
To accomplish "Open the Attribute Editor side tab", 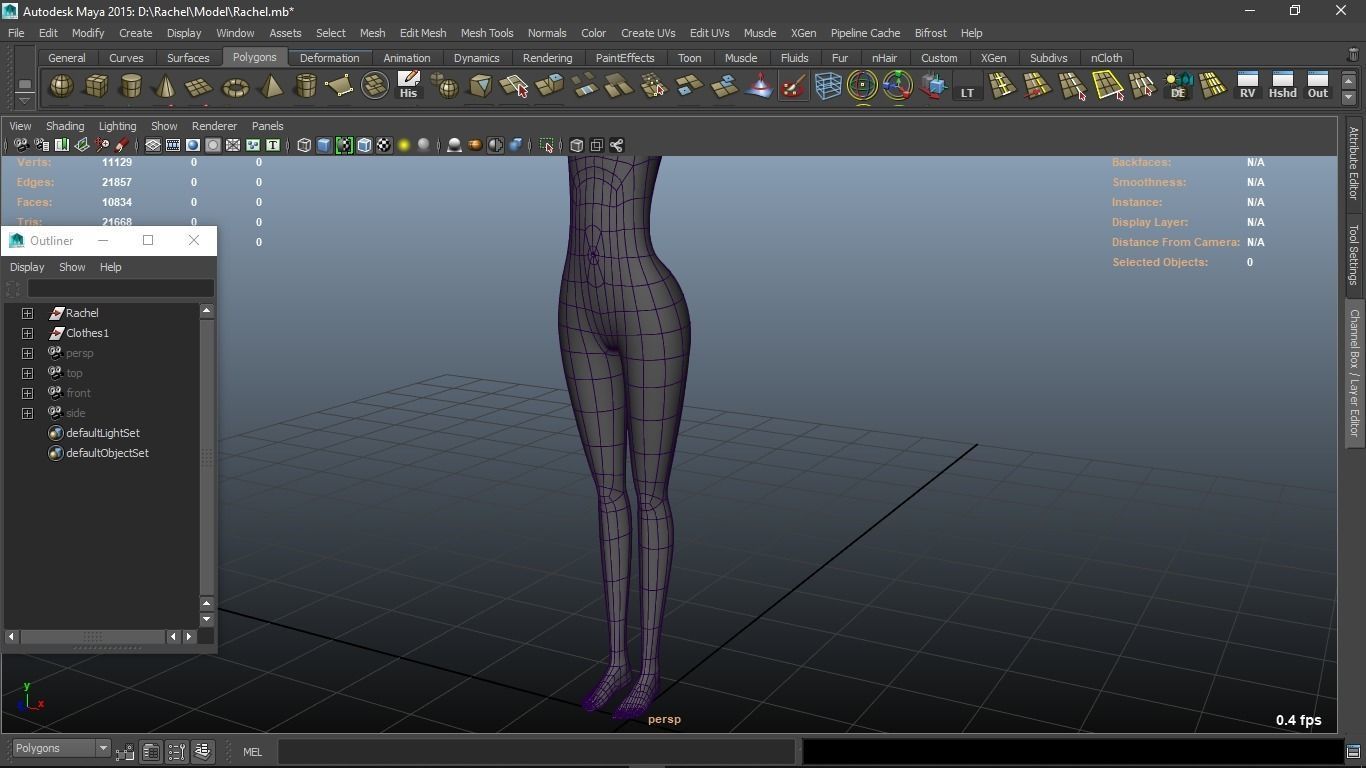I will (1354, 163).
